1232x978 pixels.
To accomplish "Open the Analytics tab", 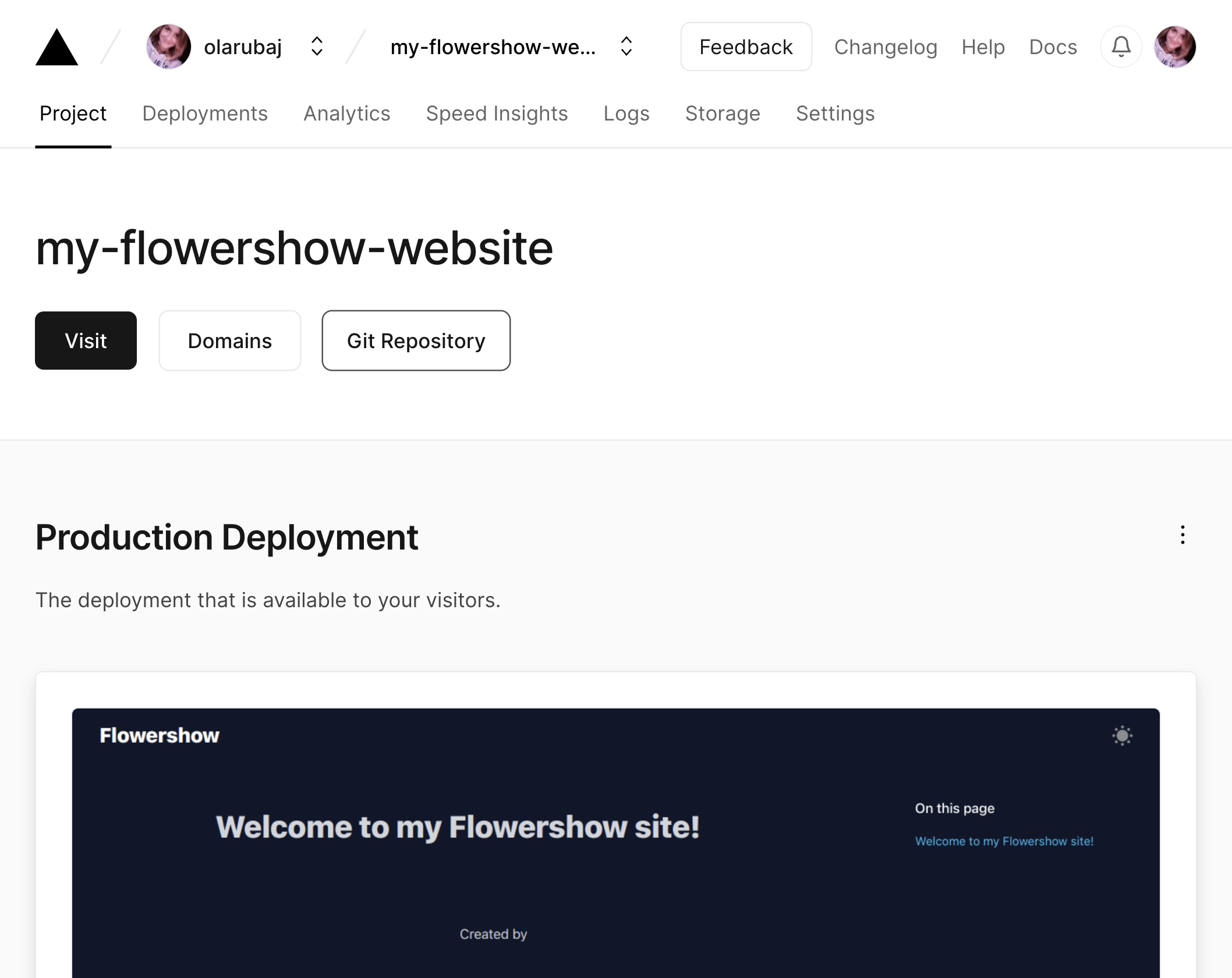I will (347, 114).
